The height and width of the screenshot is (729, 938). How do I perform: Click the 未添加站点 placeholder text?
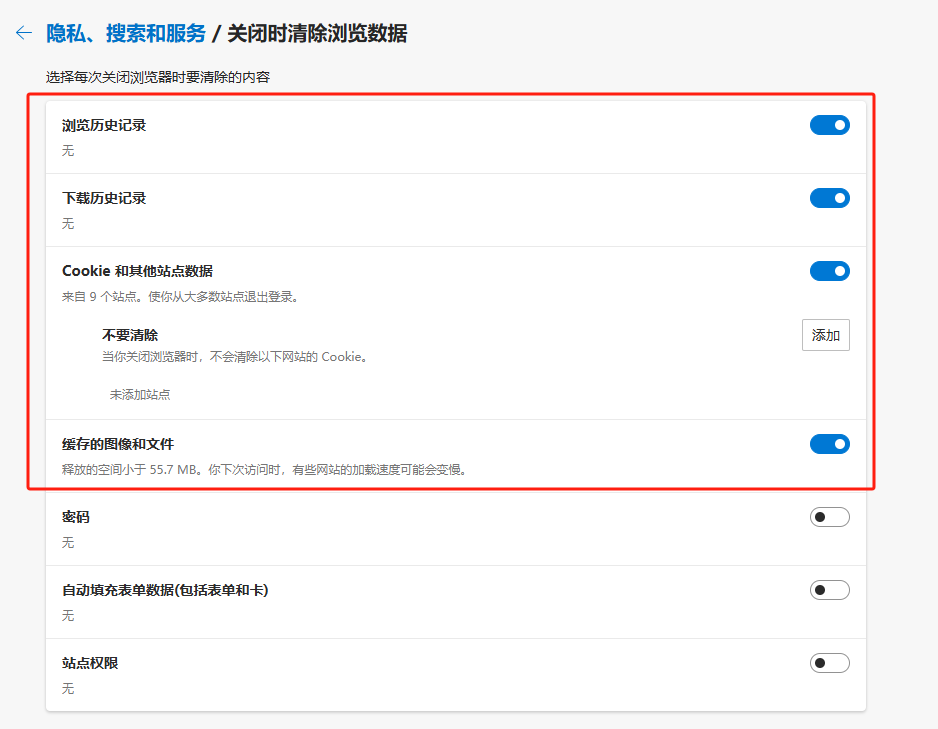point(140,395)
